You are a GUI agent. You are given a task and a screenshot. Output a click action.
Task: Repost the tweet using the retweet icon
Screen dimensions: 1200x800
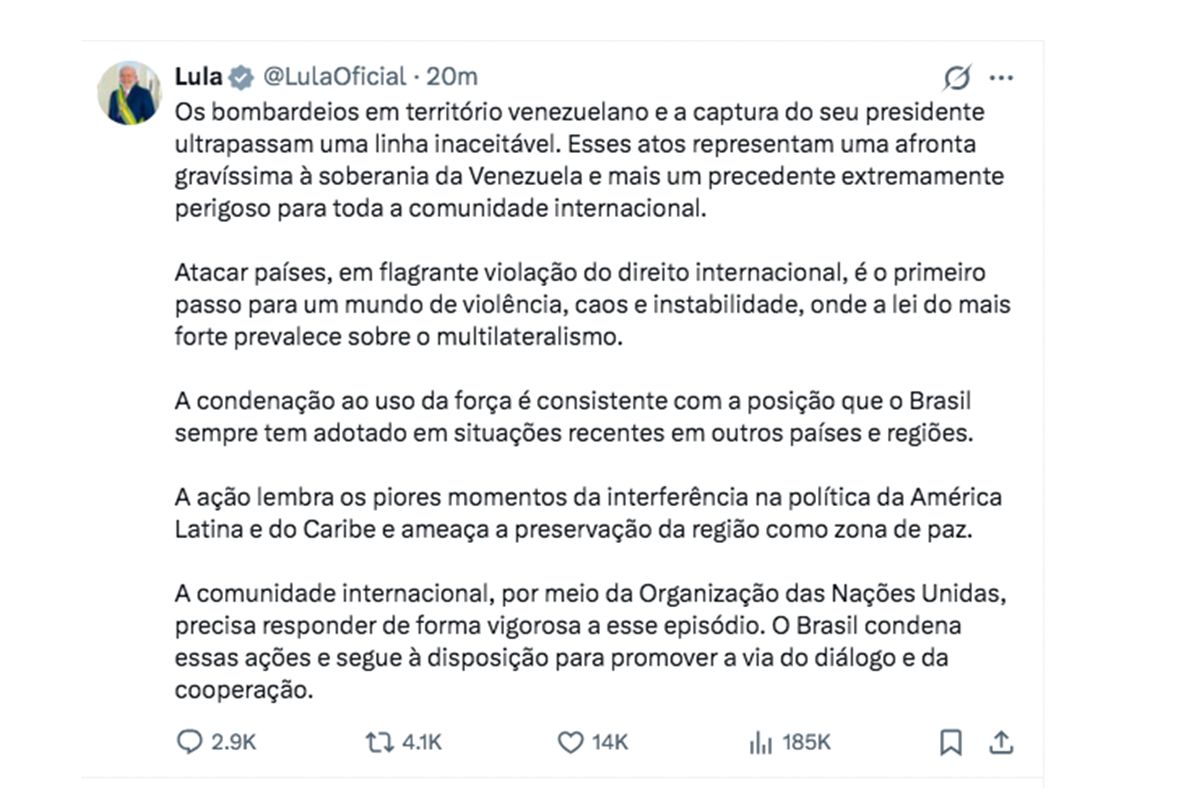tap(379, 742)
